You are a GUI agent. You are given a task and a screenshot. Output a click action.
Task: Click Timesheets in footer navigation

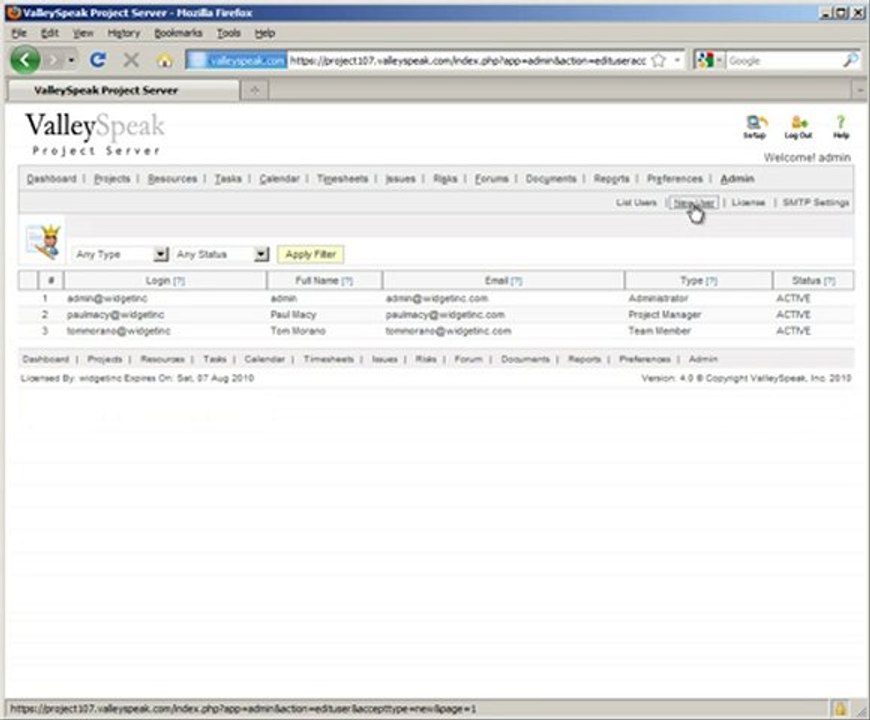[x=328, y=359]
